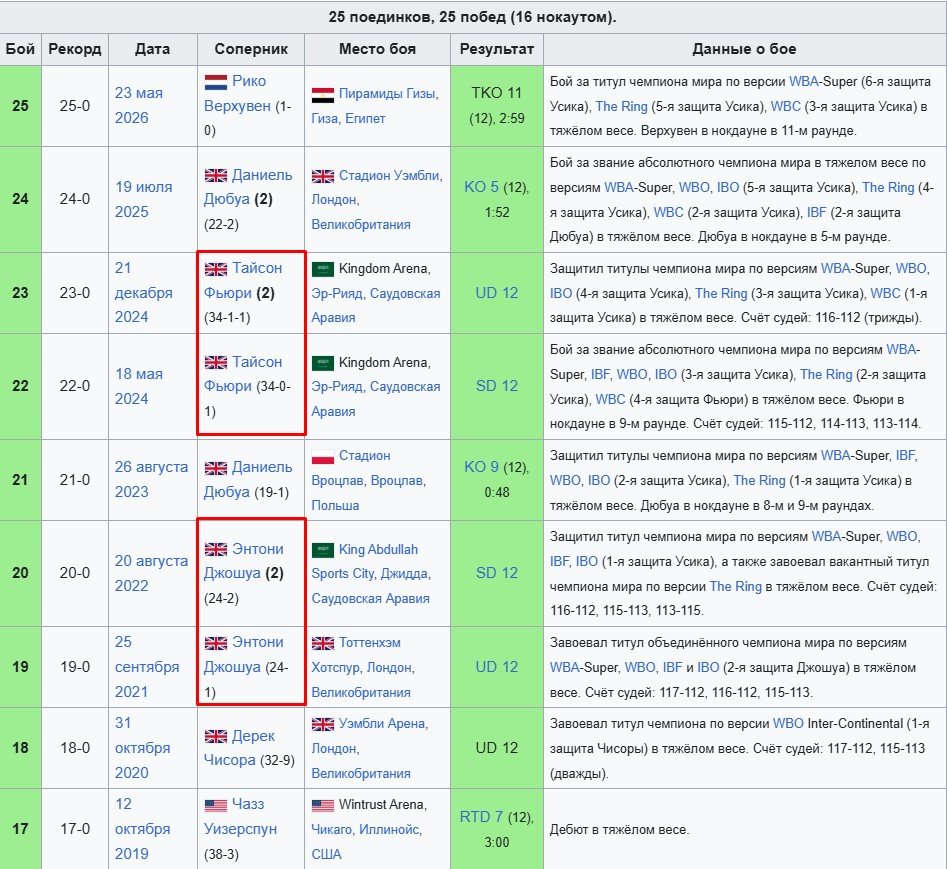Image resolution: width=947 pixels, height=869 pixels.
Task: Click the The Ring link in fight 25 details
Action: point(621,106)
